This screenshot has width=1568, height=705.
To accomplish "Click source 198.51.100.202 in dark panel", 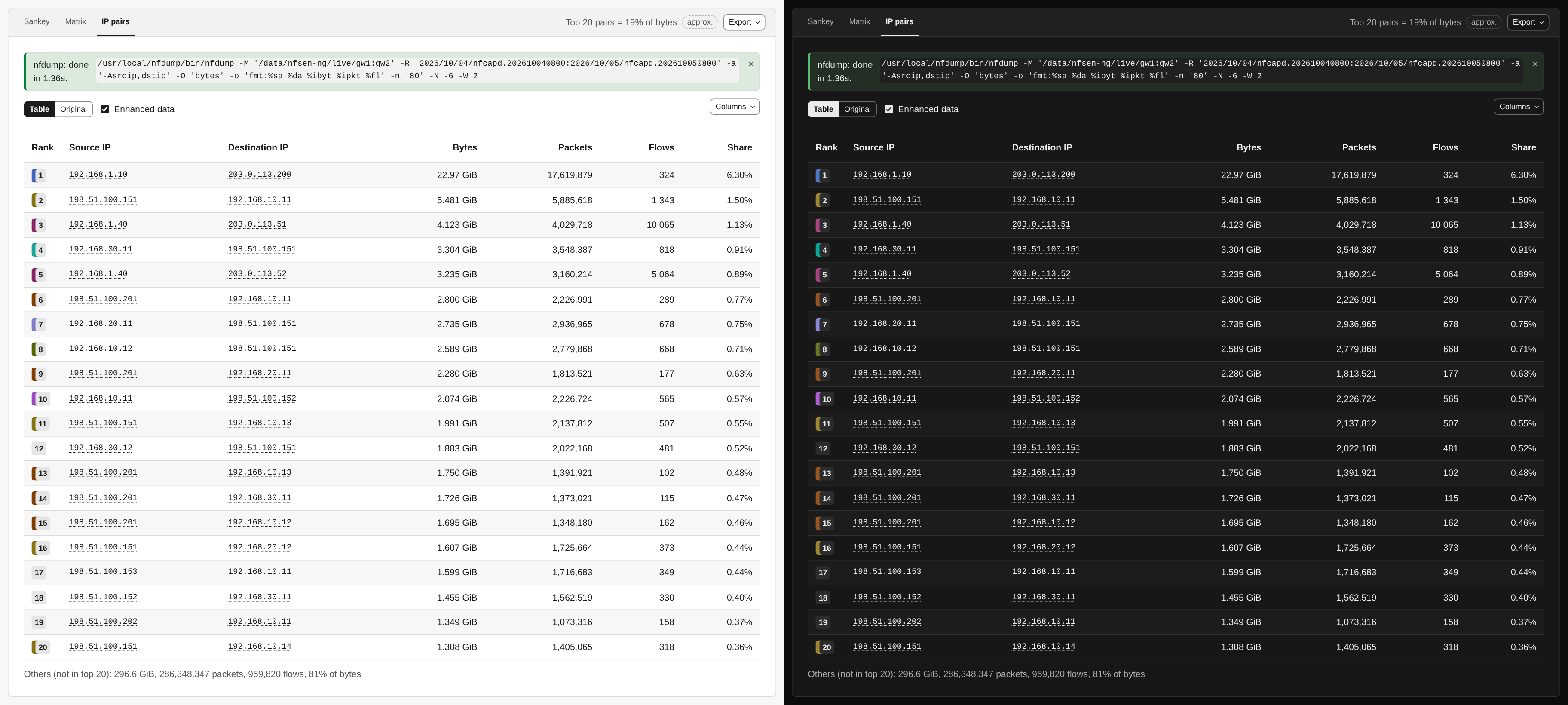I will point(887,622).
